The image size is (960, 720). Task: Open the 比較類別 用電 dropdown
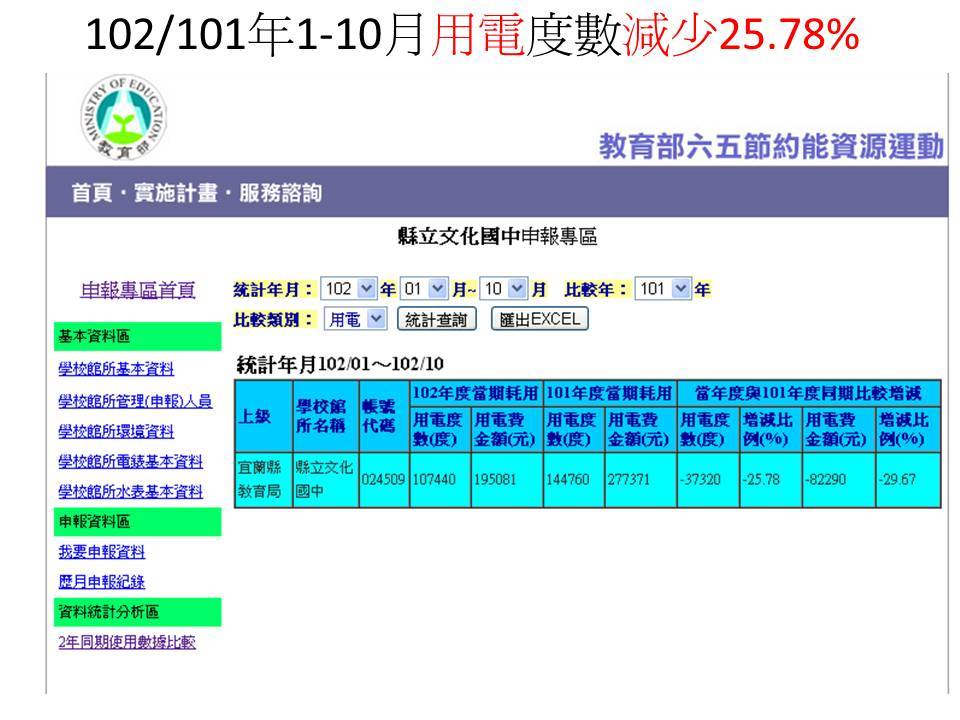point(357,319)
